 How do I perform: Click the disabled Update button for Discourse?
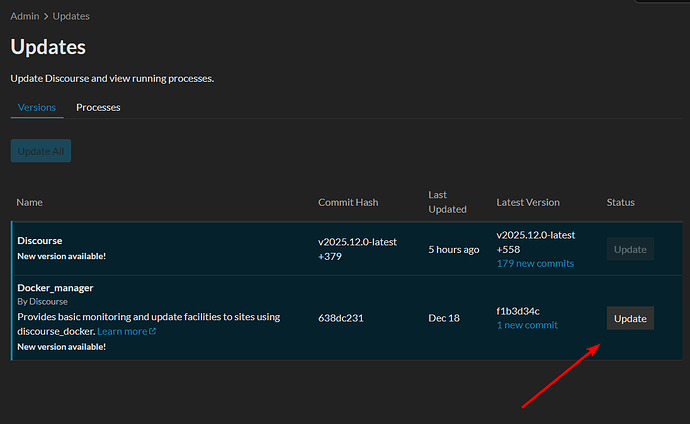tap(630, 249)
